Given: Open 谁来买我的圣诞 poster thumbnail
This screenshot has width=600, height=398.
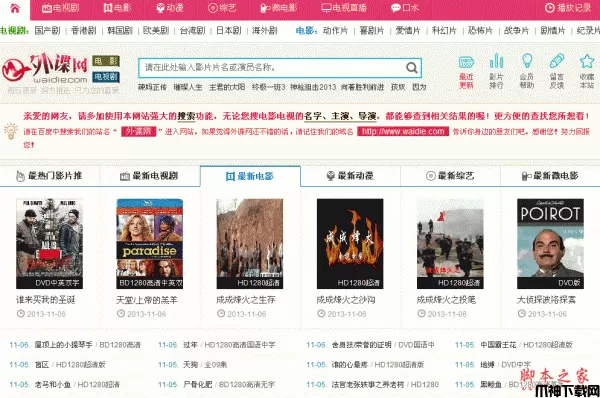Looking at the screenshot, I should [49, 243].
